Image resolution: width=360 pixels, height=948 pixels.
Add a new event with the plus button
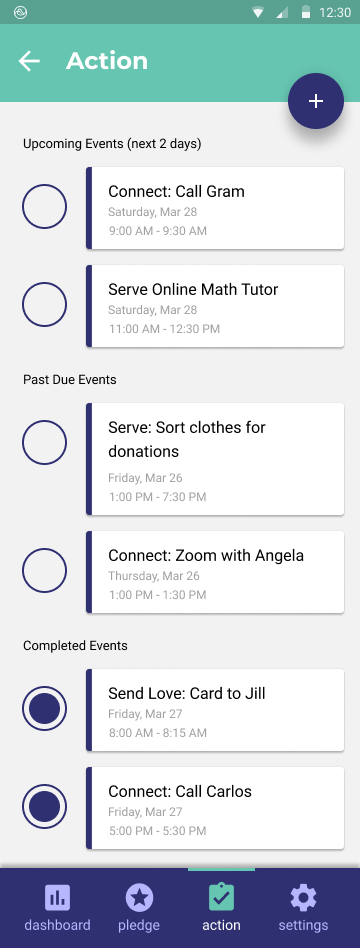click(316, 101)
